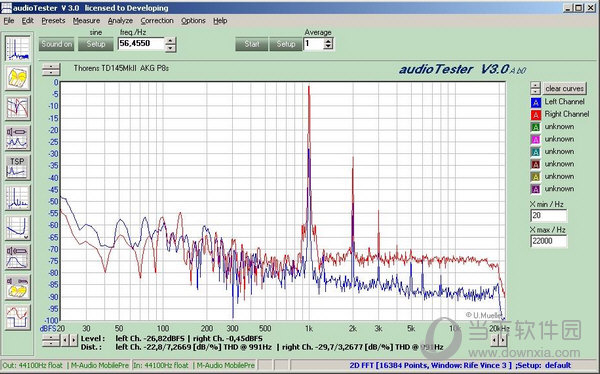Click the Sound on button

pyautogui.click(x=56, y=44)
